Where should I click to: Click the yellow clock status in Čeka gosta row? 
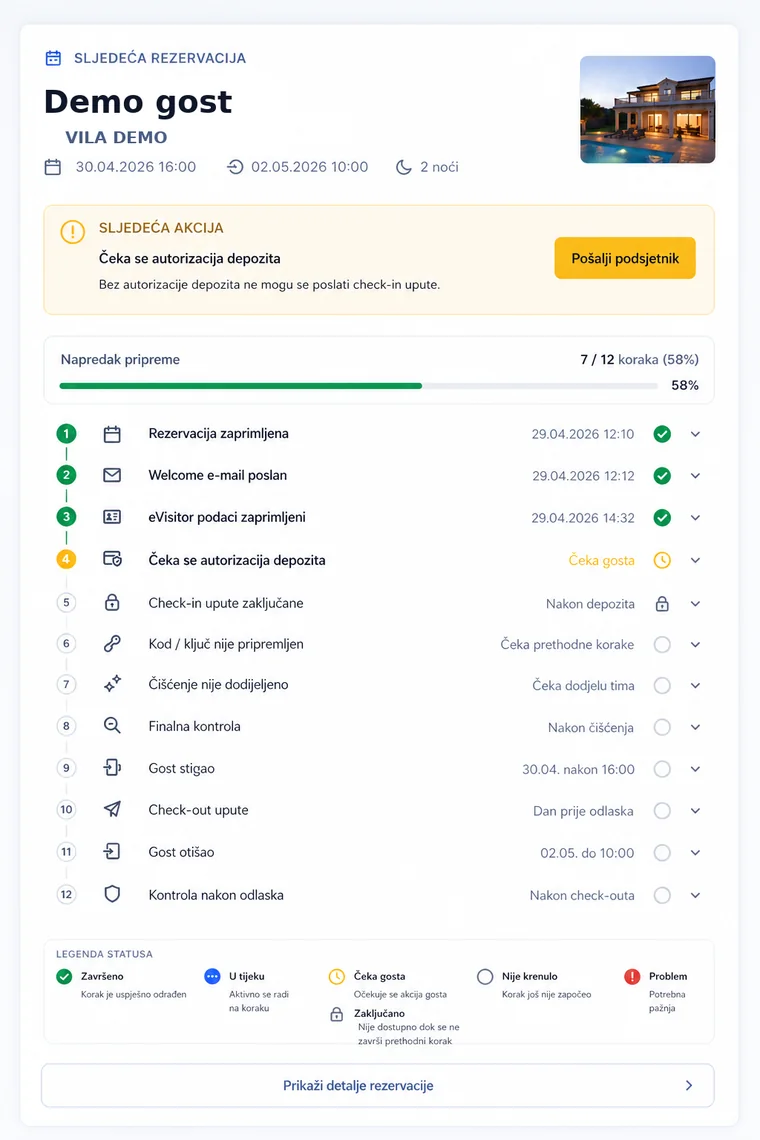click(x=662, y=561)
